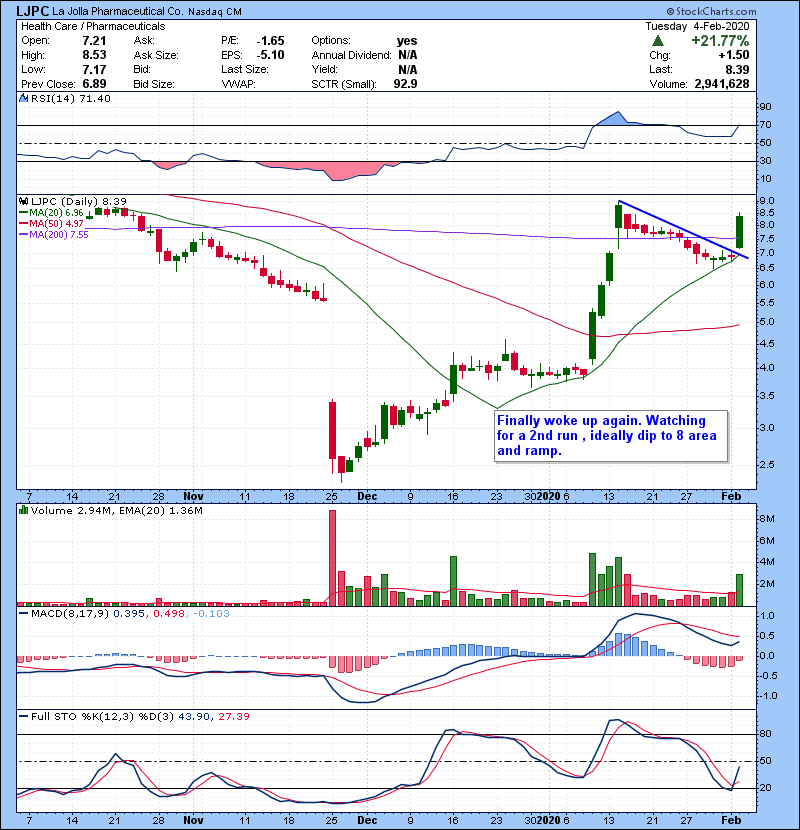Viewport: 800px width, 830px height.
Task: Click the 8M label on the volume axis
Action: pyautogui.click(x=767, y=519)
